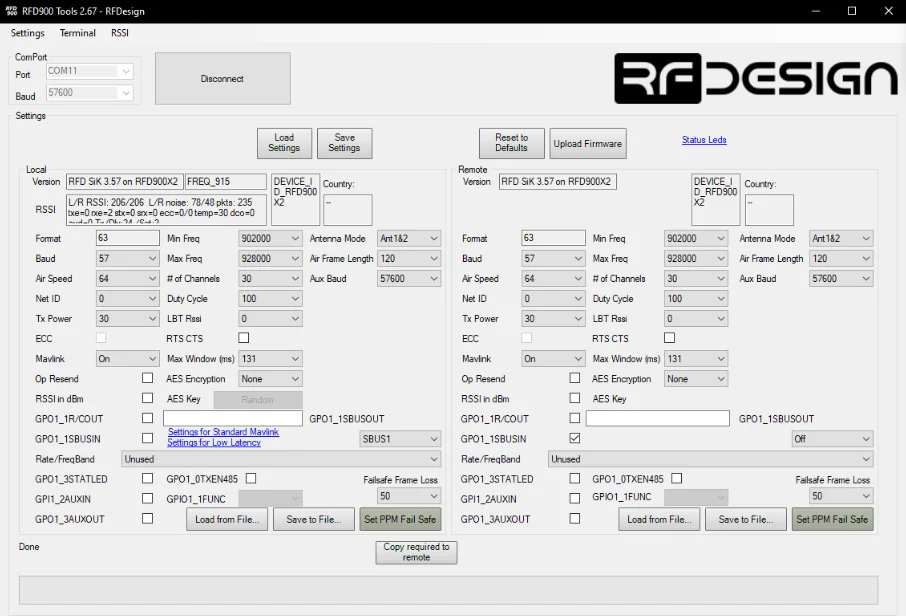Expand the Local Net ID dropdown

coord(128,299)
